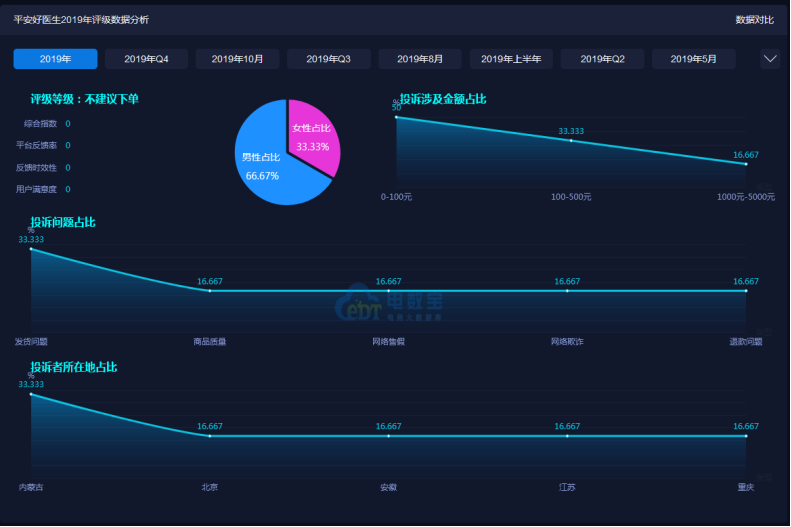Click the 平台反馈率 label

36,145
